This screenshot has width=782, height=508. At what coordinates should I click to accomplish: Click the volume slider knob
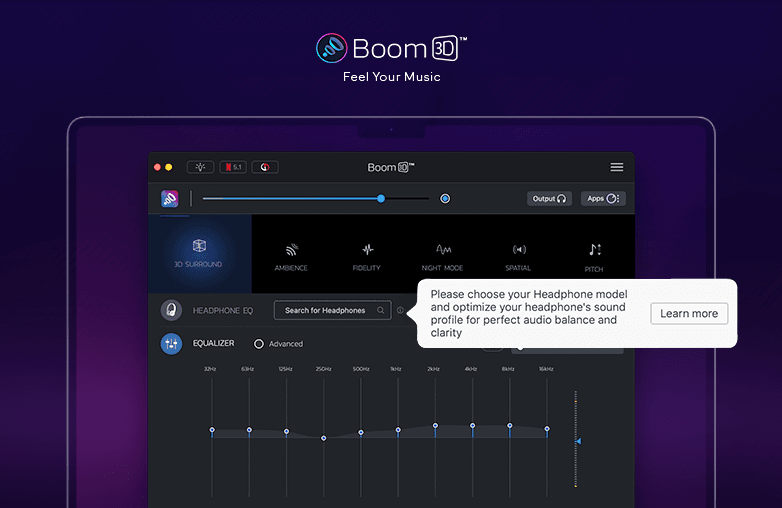click(381, 198)
